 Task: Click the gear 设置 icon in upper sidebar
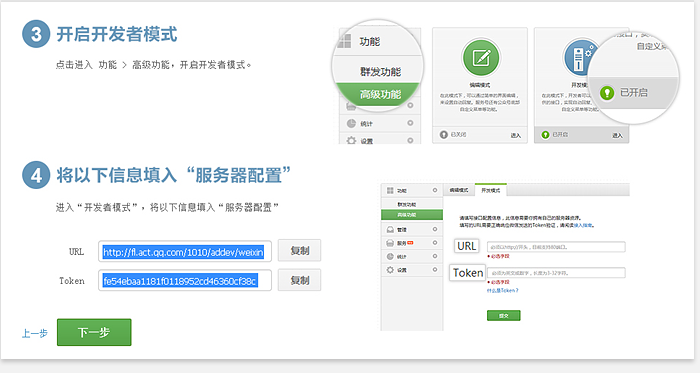point(351,141)
